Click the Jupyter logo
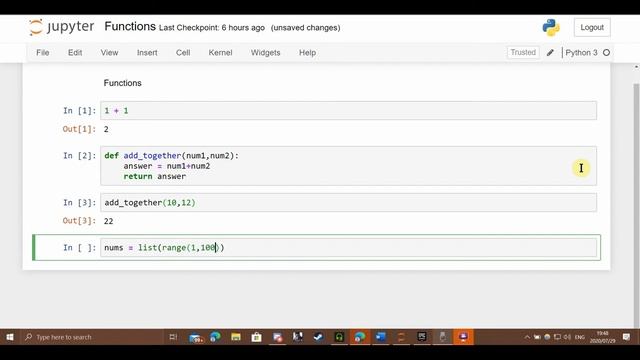Image resolution: width=640 pixels, height=360 pixels. point(62,27)
